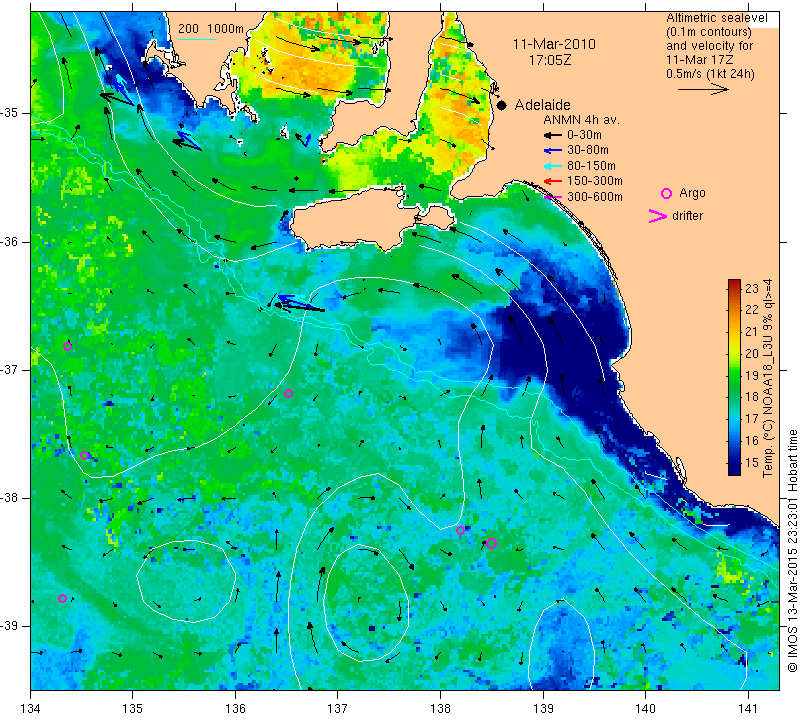Image resolution: width=800 pixels, height=720 pixels.
Task: Click the Argo float marker near 134.5°E, 37.7°S
Action: (x=85, y=455)
